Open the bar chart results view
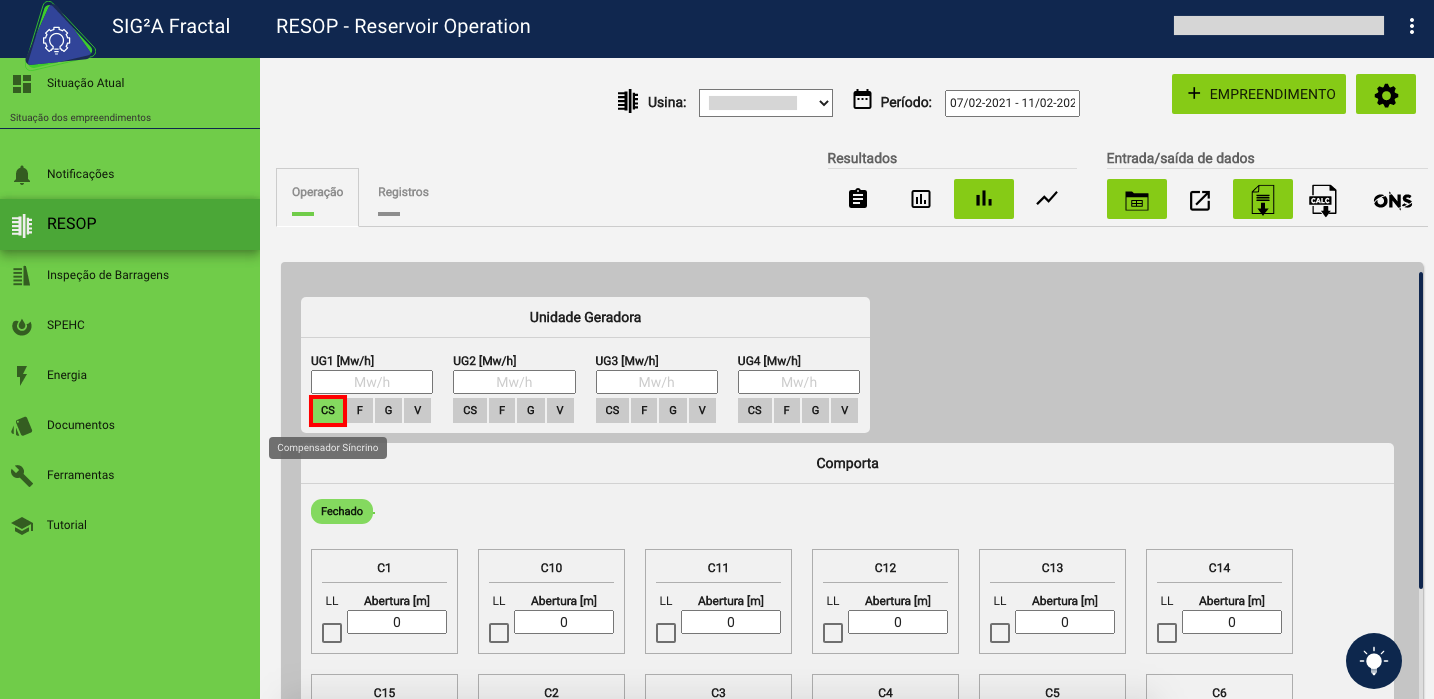Viewport: 1434px width, 699px height. [983, 199]
